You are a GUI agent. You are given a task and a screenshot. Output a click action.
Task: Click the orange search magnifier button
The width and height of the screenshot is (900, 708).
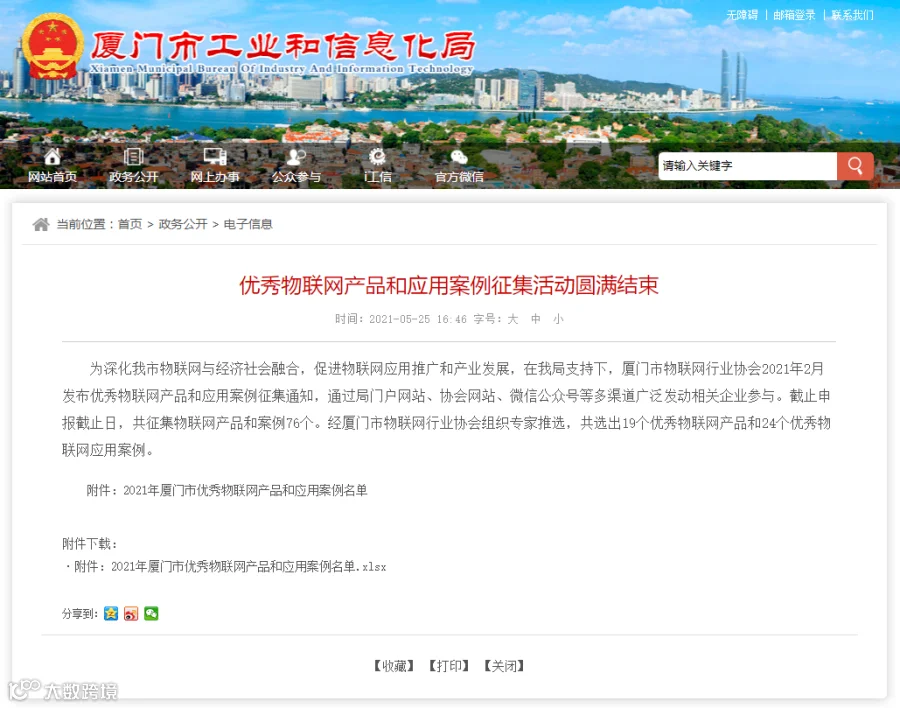coord(855,166)
